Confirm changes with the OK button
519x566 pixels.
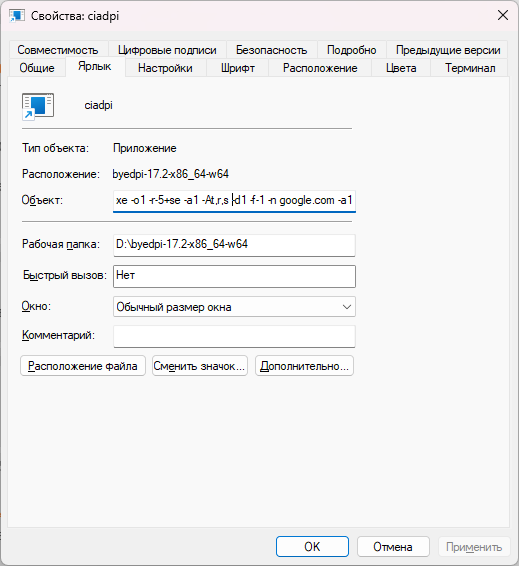[312, 547]
